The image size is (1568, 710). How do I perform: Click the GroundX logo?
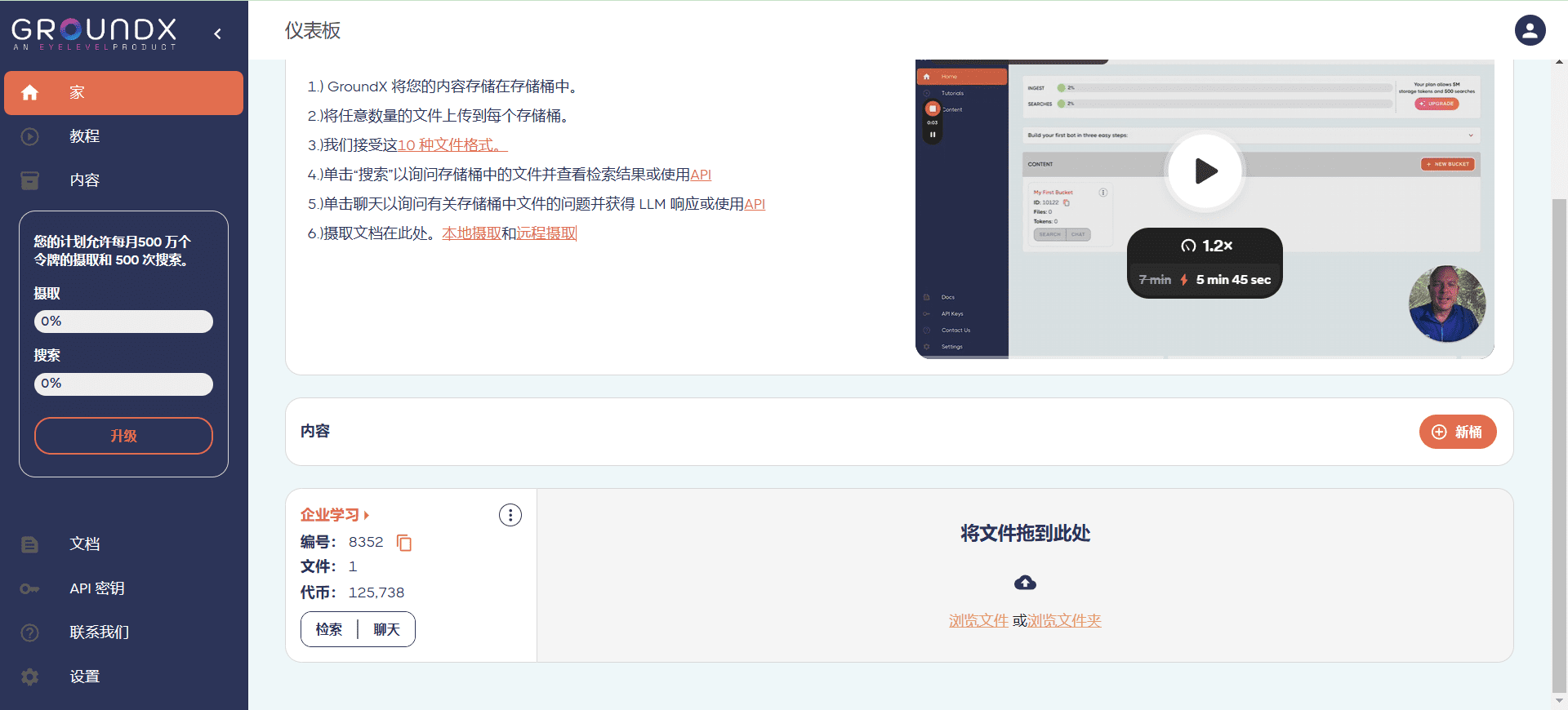[94, 33]
